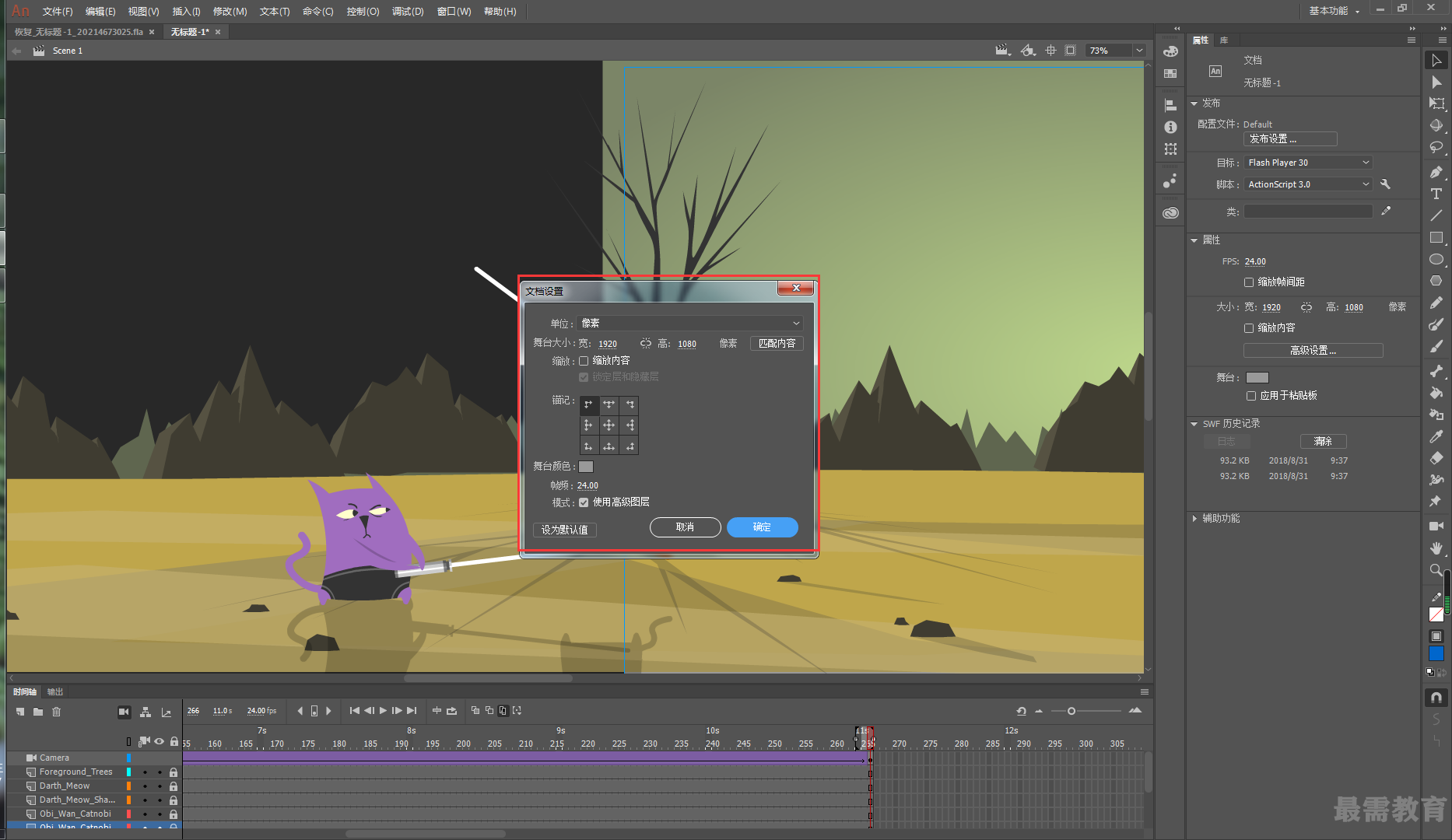Click 设为默认值 button
1452x840 pixels.
(565, 530)
